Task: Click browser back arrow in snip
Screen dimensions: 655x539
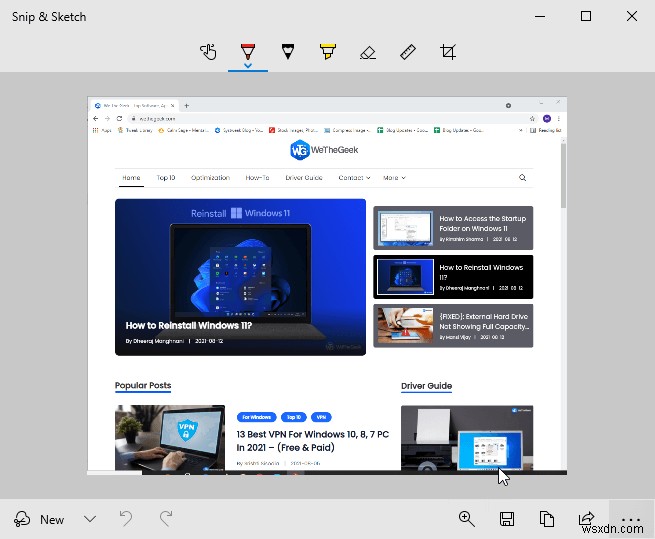Action: tap(96, 119)
